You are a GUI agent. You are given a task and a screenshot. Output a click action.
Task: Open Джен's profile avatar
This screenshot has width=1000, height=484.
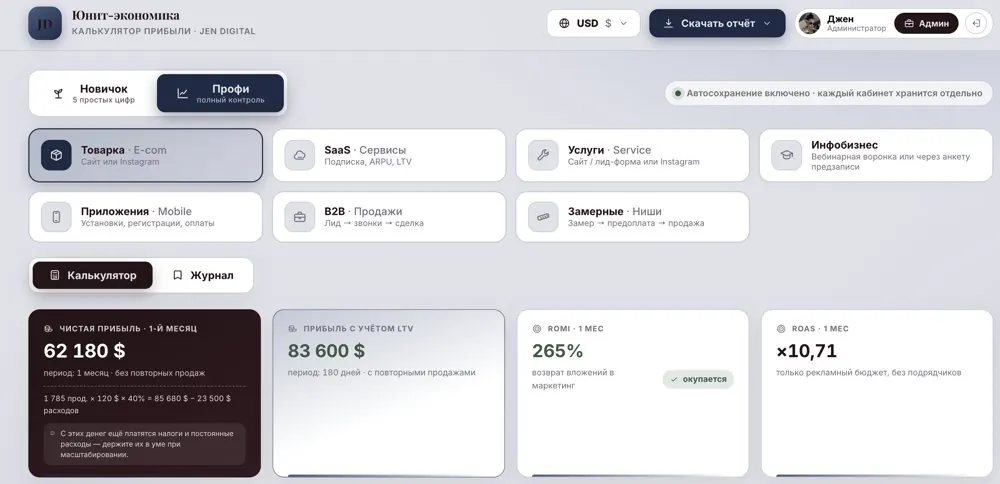[x=809, y=24]
